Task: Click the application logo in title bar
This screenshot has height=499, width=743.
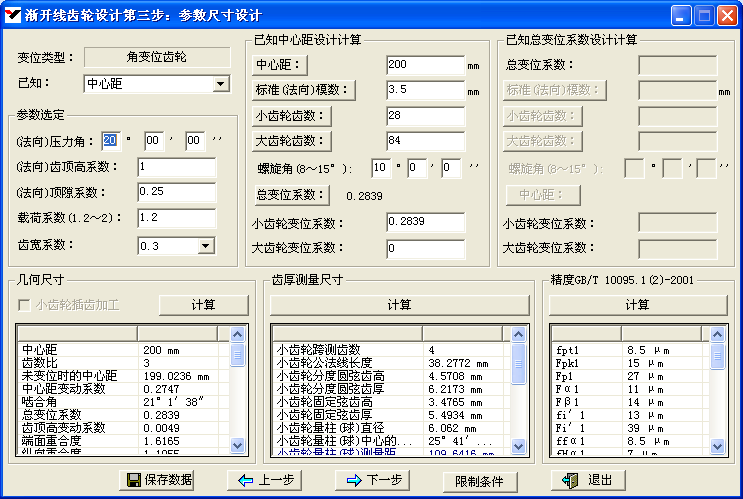Action: (x=13, y=15)
